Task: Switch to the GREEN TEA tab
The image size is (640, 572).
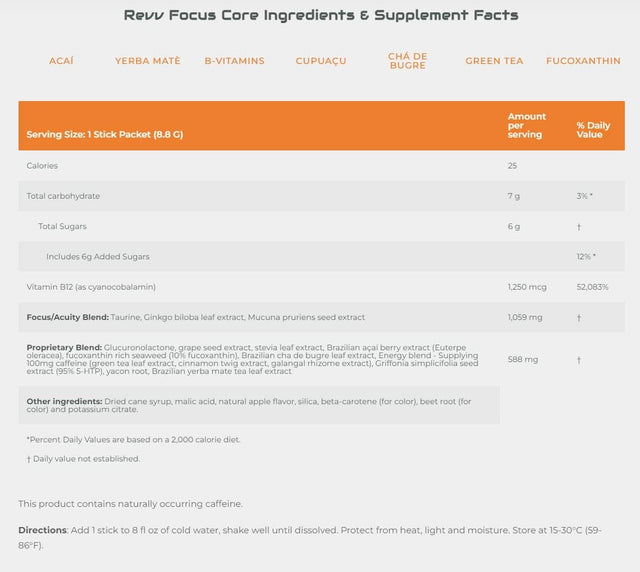Action: (494, 61)
